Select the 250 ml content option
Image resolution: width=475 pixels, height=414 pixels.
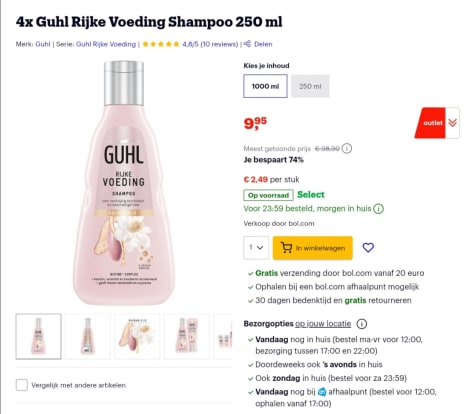point(310,86)
